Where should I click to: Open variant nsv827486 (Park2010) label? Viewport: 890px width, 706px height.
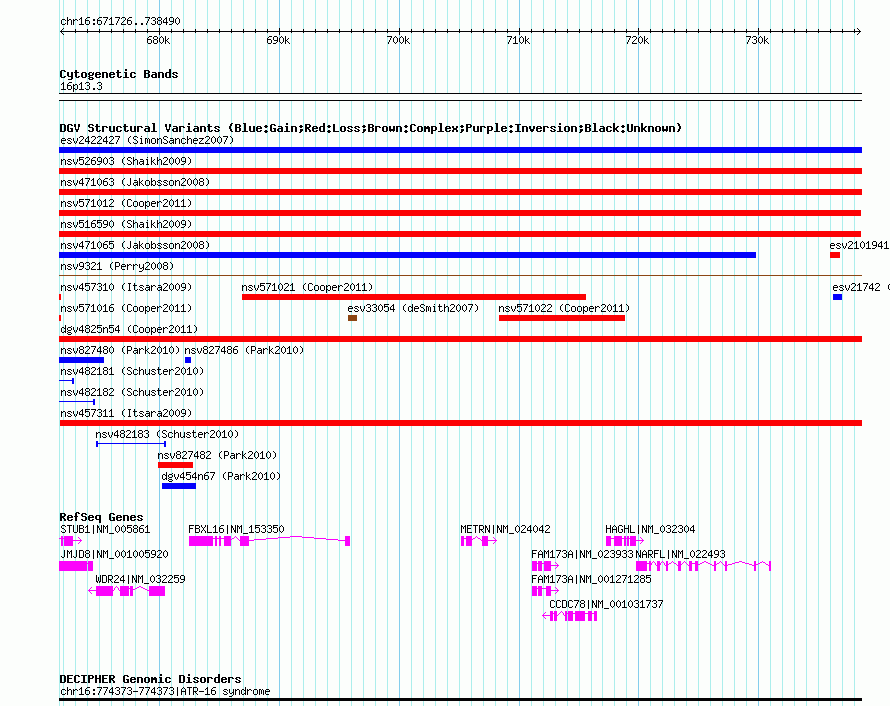coord(244,350)
